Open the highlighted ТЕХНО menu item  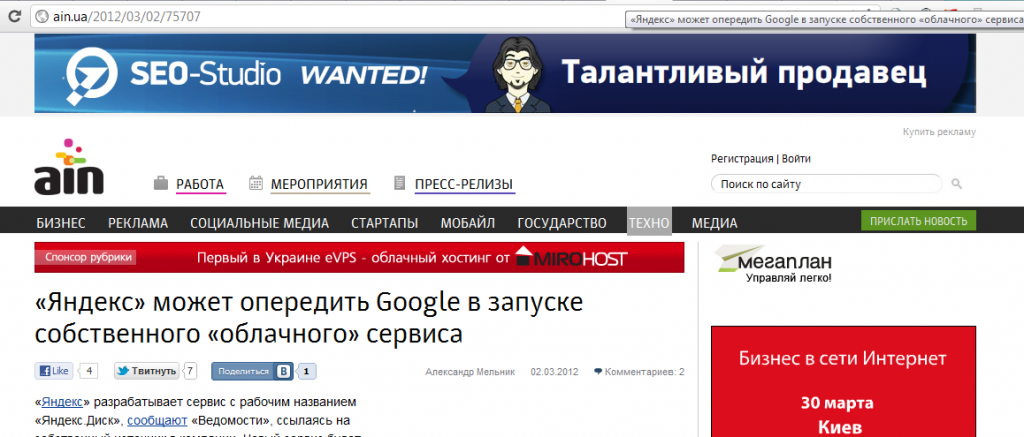(x=649, y=221)
